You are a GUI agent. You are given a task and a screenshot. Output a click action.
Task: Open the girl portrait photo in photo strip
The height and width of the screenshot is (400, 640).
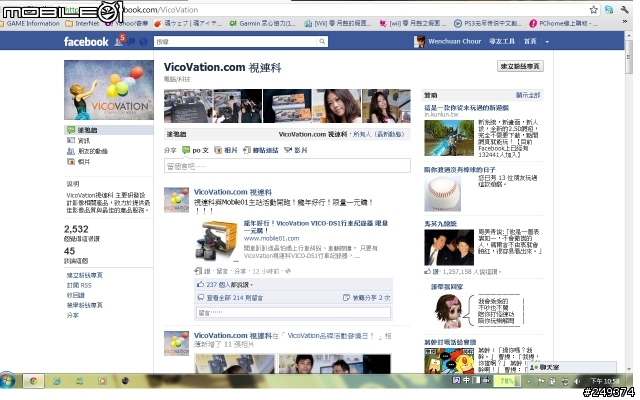click(337, 106)
